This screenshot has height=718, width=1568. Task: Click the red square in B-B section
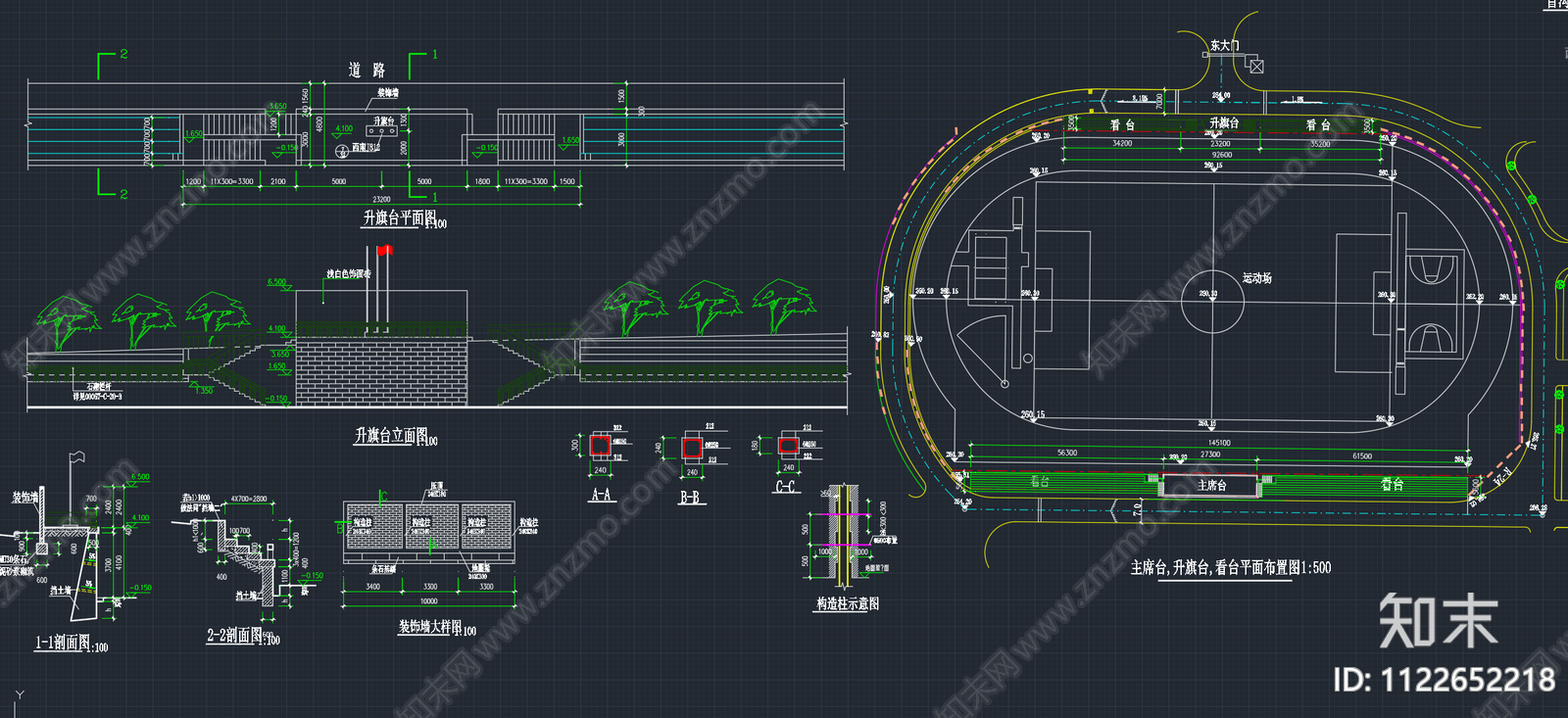coord(691,448)
